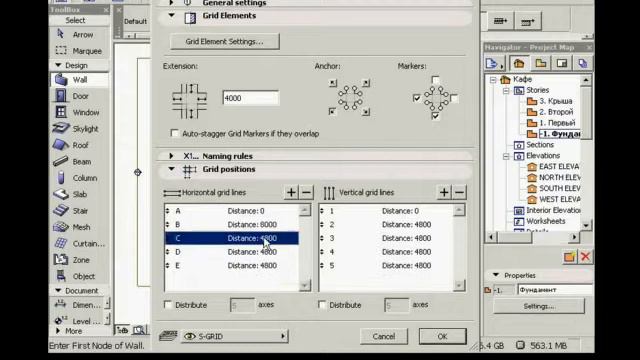Choose the Window tool
640x360 pixels.
click(x=80, y=112)
